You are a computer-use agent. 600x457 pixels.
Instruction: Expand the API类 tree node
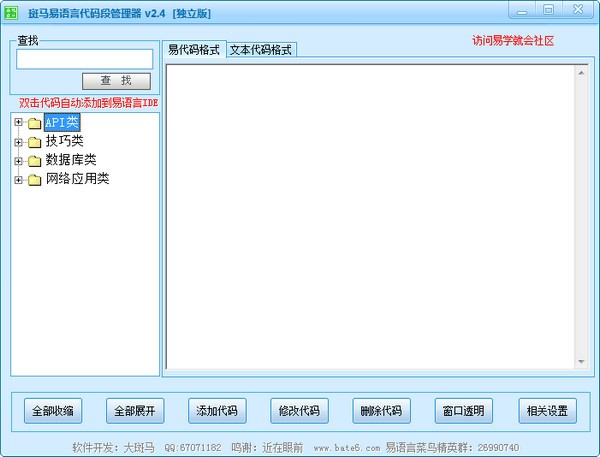18,123
